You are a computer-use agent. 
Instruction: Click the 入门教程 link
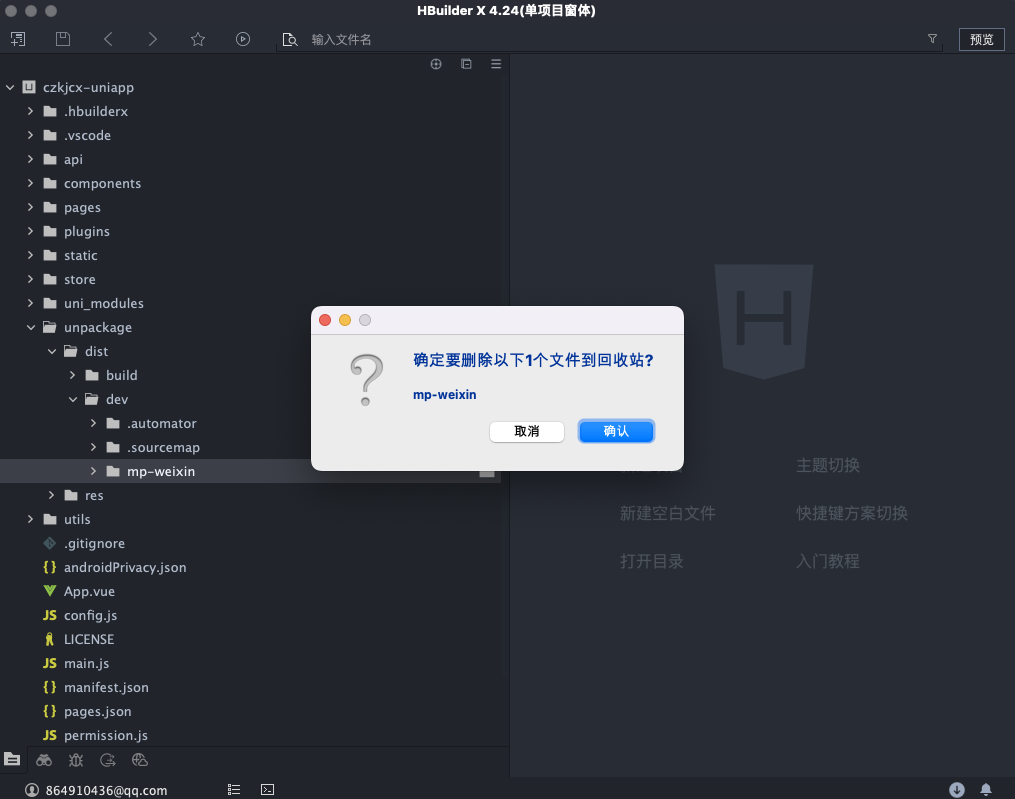(828, 561)
